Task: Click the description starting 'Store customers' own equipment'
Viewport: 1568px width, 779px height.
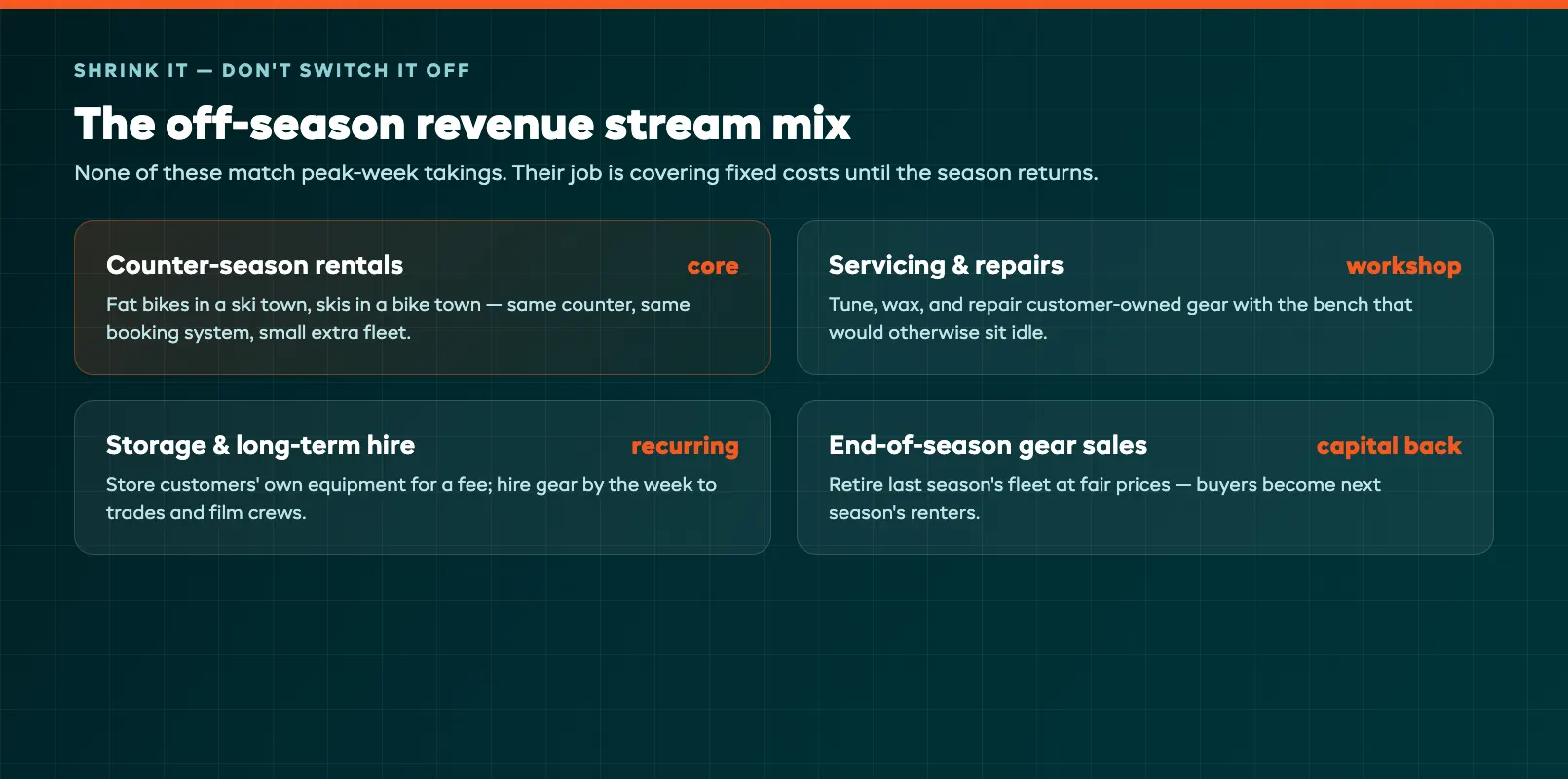Action: pos(411,499)
